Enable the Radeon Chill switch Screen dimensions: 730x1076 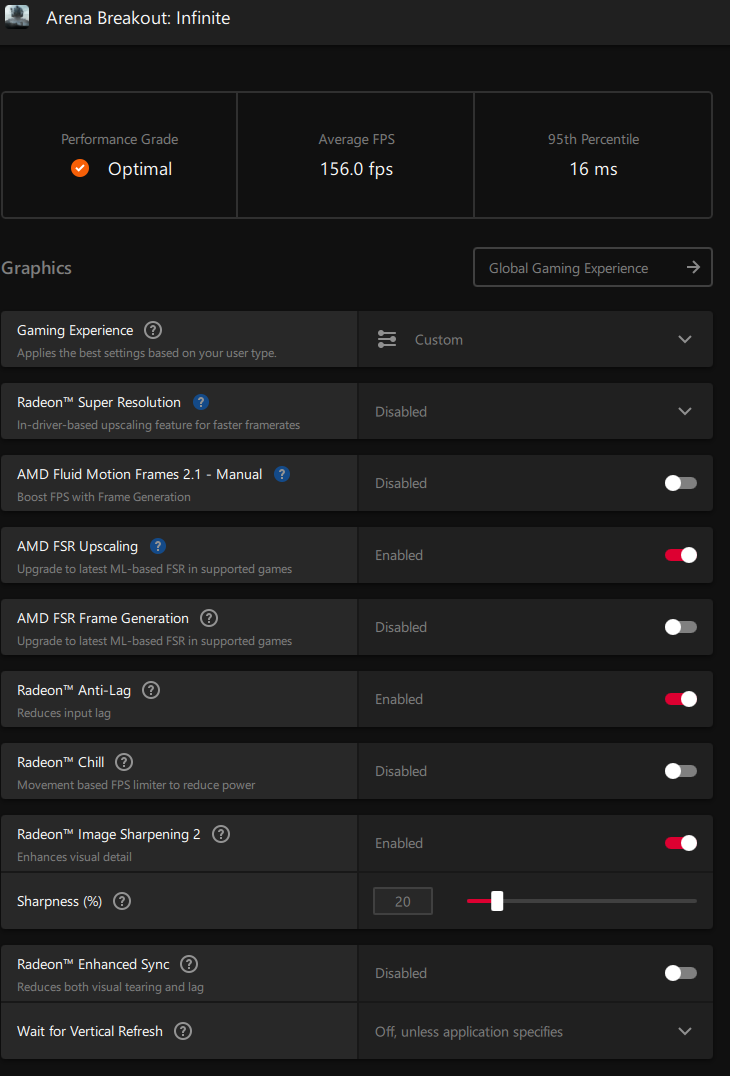click(681, 771)
